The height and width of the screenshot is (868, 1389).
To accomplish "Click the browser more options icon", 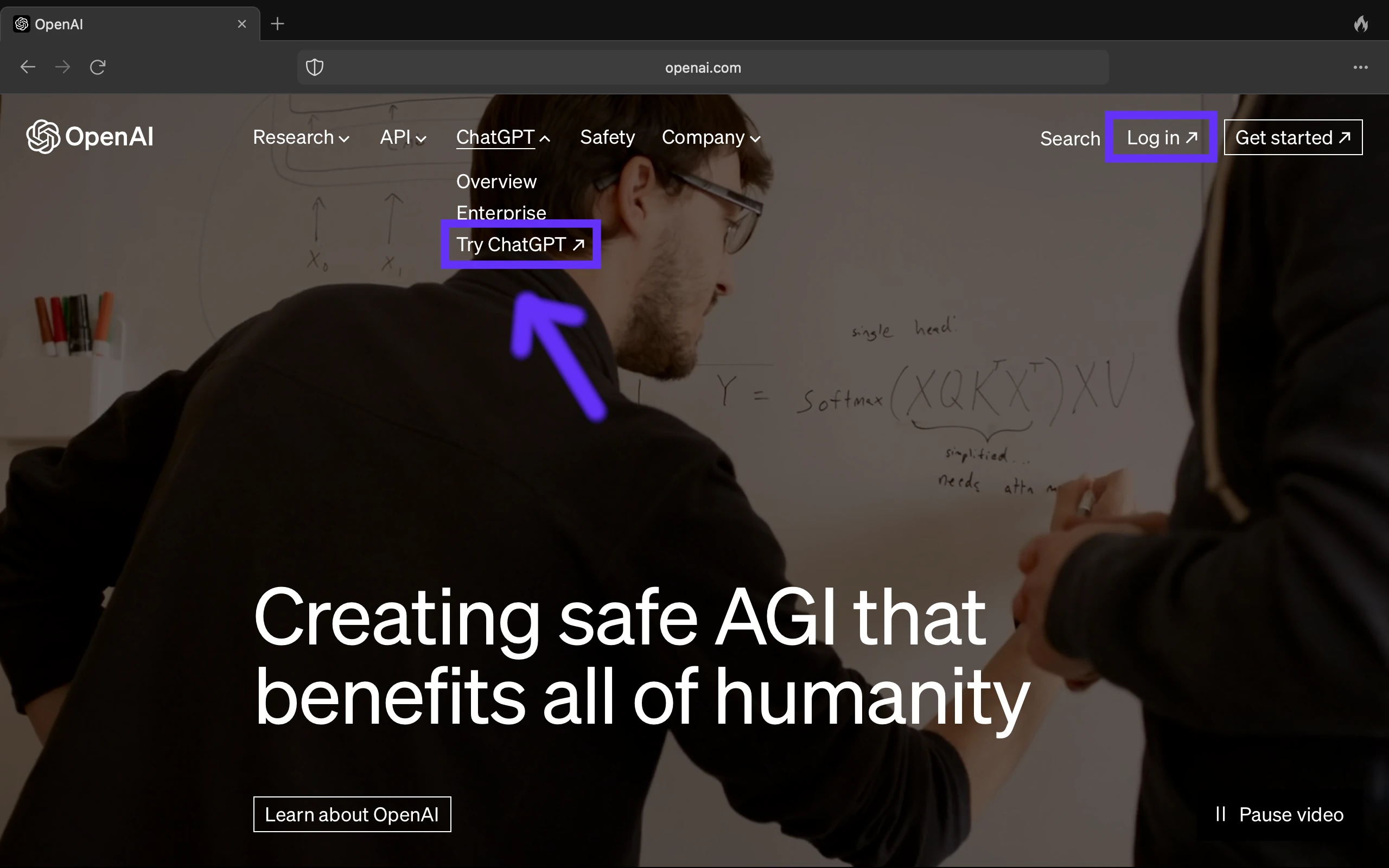I will click(1361, 67).
